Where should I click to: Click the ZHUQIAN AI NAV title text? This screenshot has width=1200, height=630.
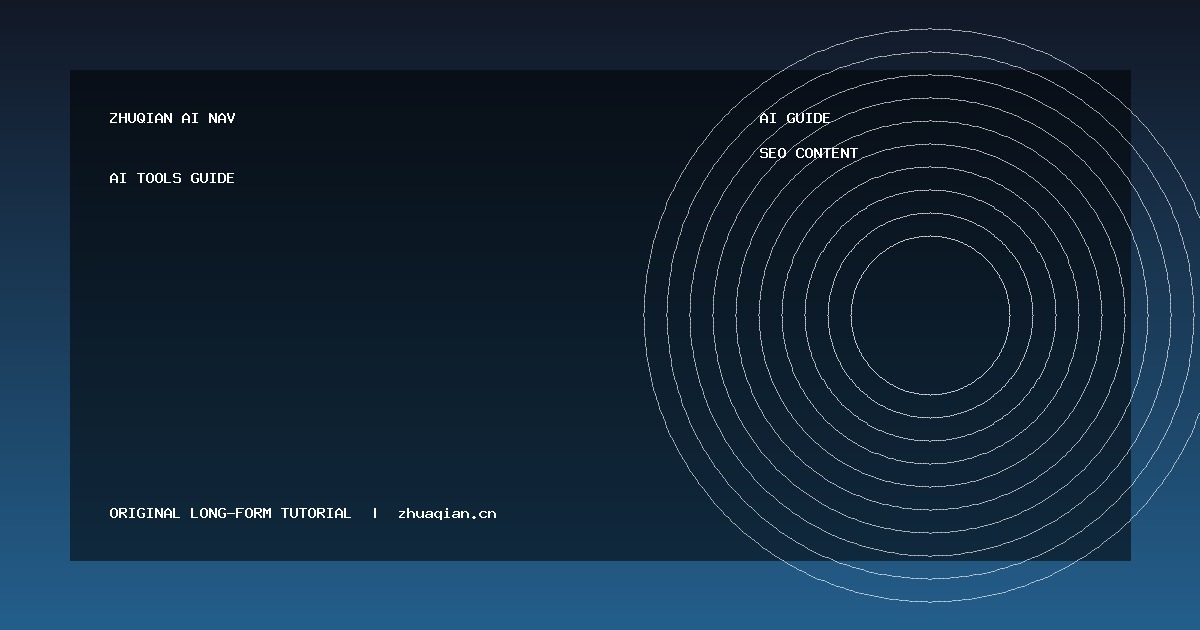172,118
